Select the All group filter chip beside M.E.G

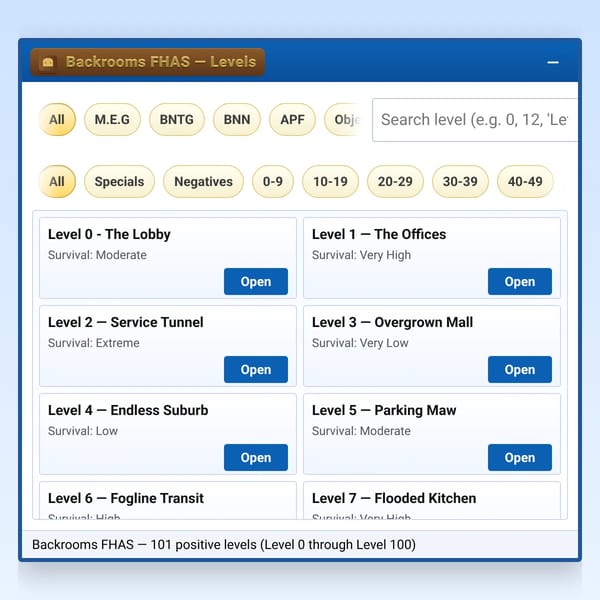click(x=57, y=119)
